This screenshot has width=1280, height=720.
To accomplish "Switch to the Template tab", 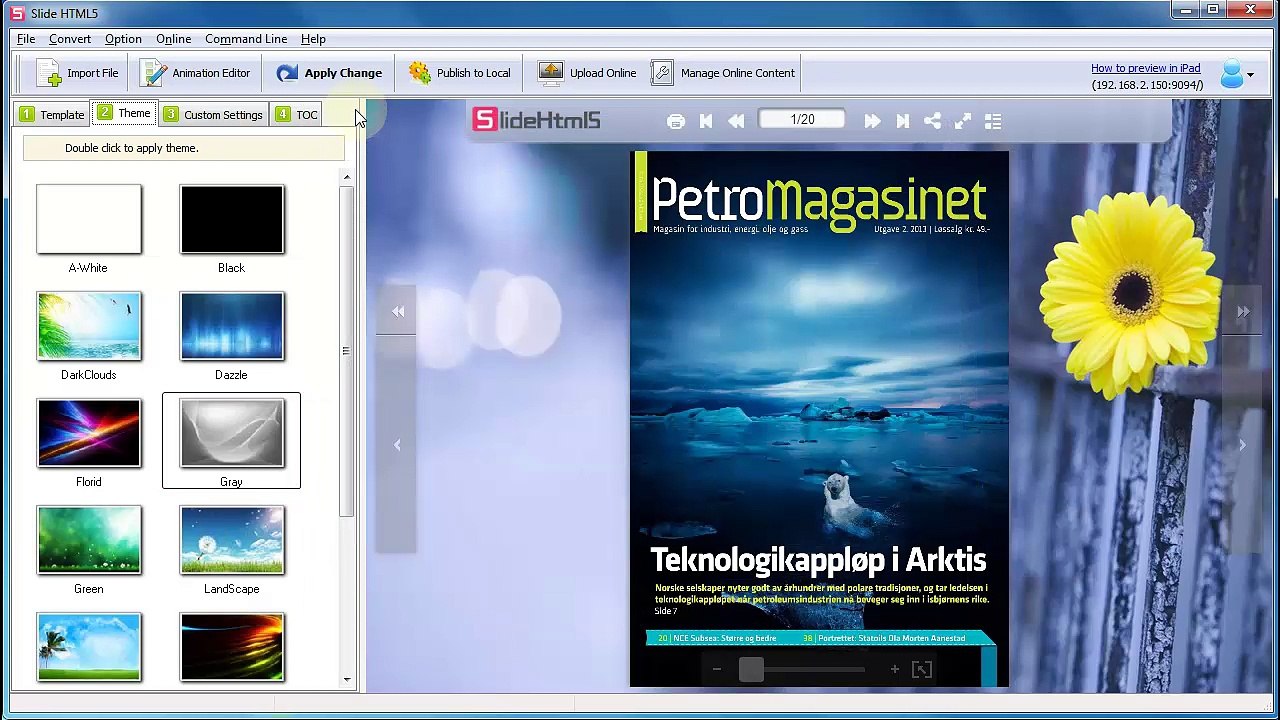I will [x=52, y=114].
